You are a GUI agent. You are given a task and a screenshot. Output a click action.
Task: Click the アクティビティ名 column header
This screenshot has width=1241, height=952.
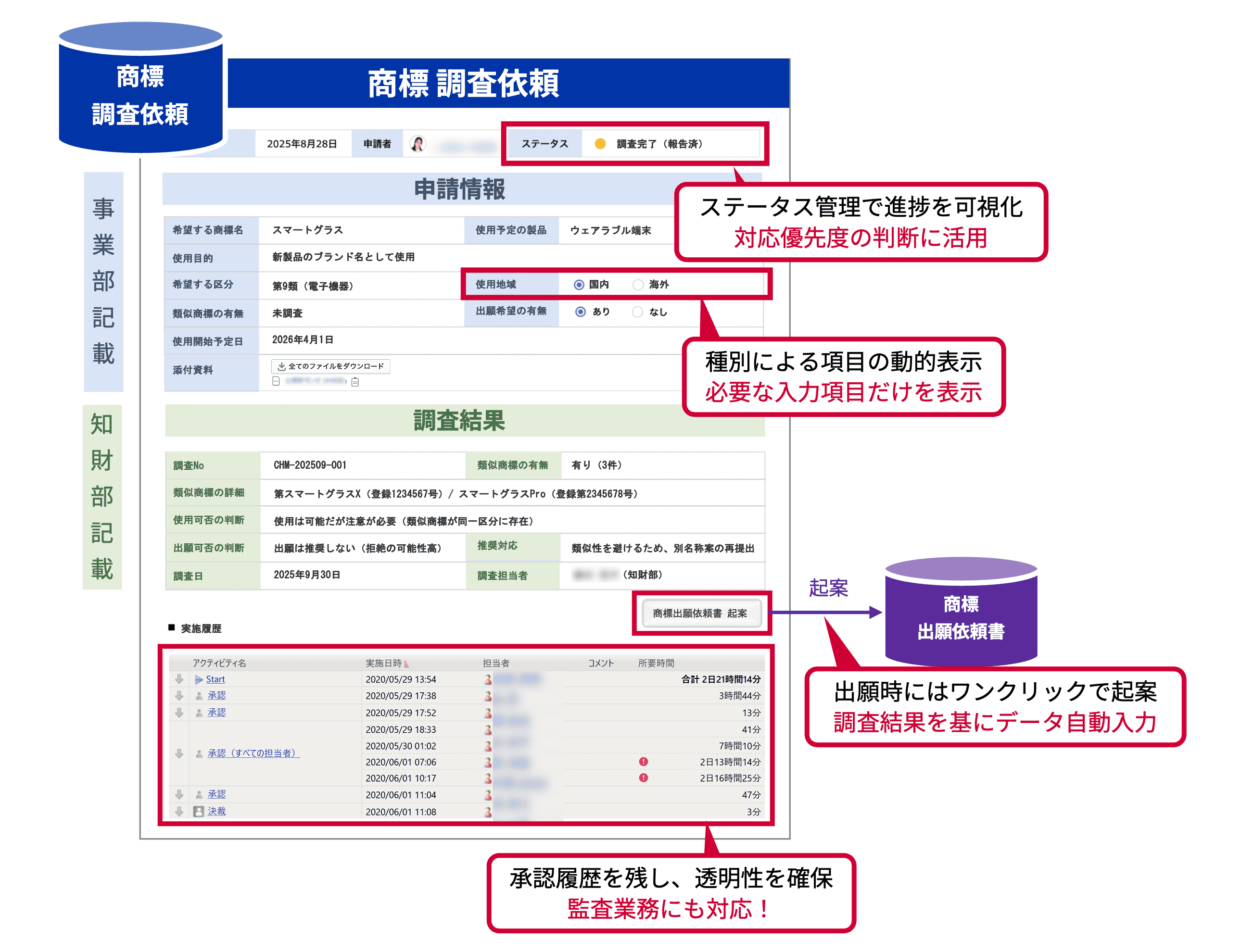[219, 663]
